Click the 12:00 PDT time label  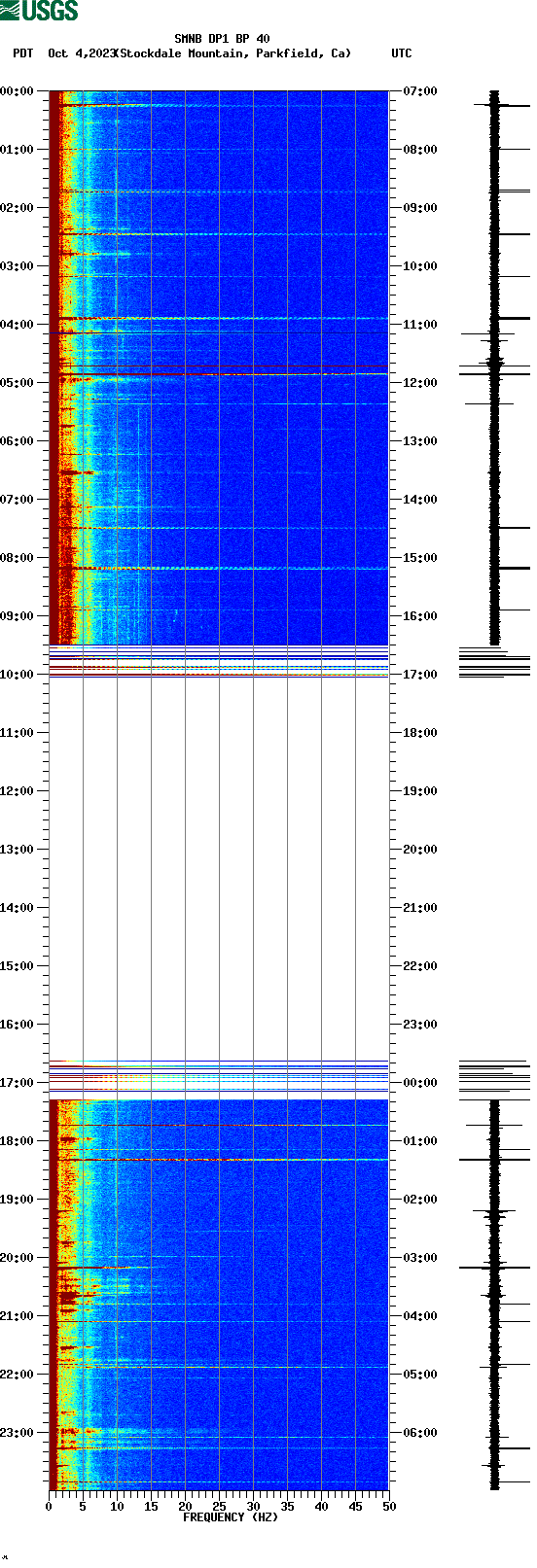[17, 791]
